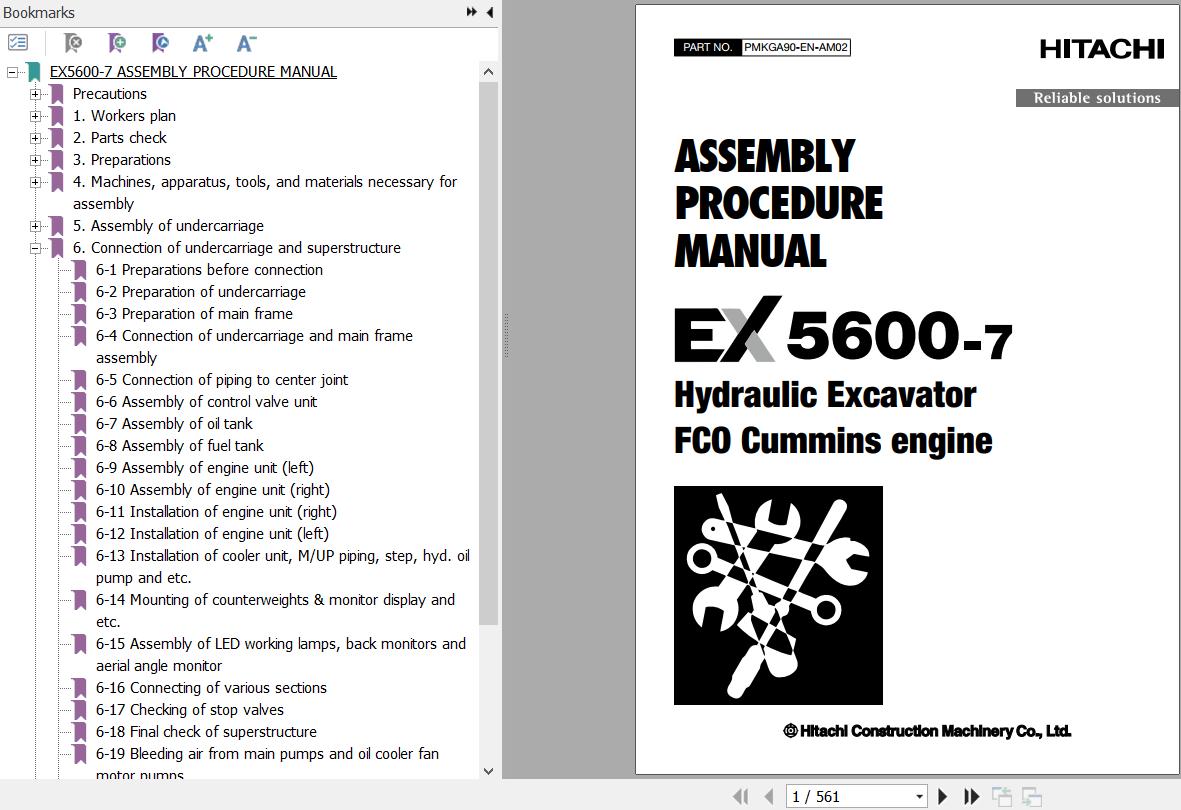Collapse the EX5600-7 ASSEMBLY PROCEDURE MANUAL tree
This screenshot has width=1181, height=810.
click(12, 72)
